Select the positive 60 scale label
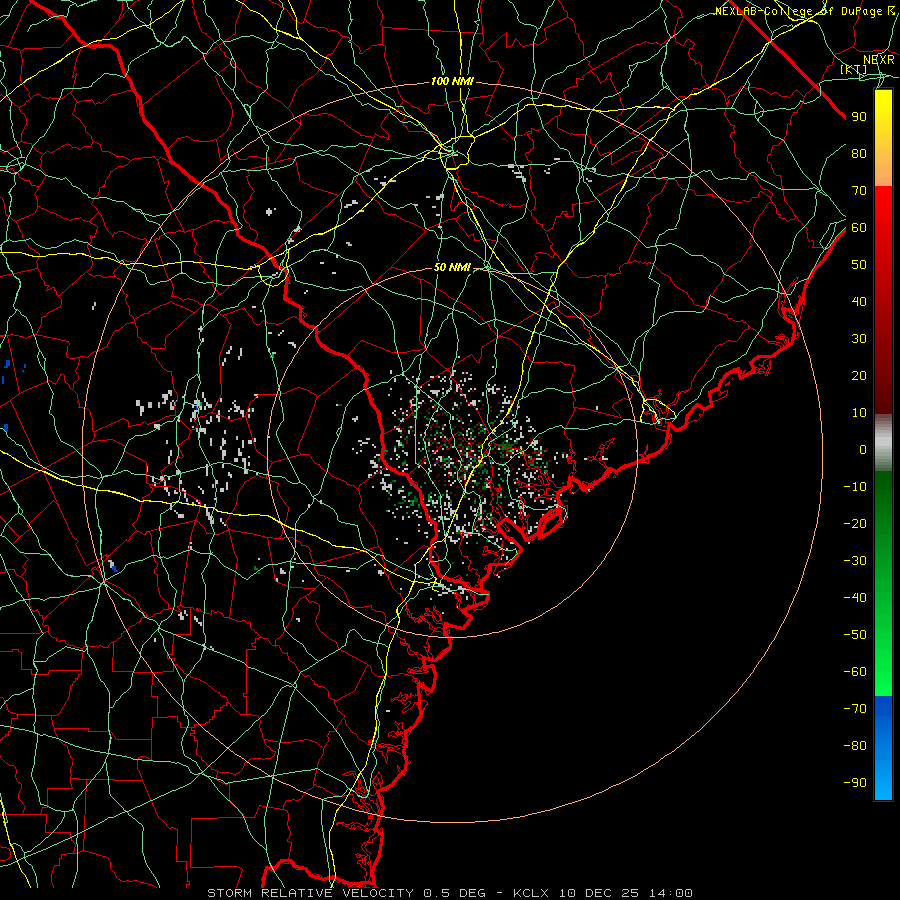900x900 pixels. point(859,228)
